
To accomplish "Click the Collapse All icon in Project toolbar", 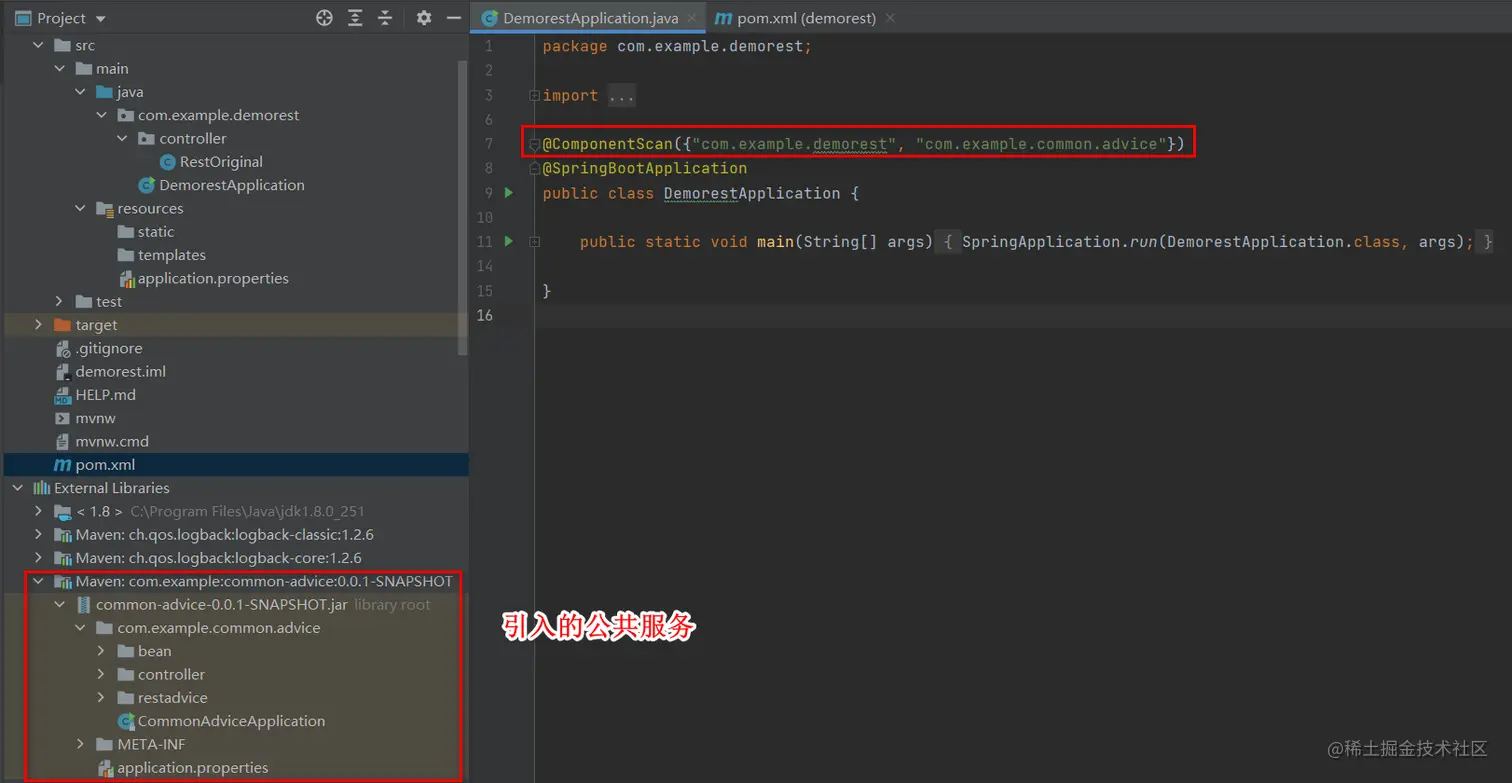I will tap(385, 18).
